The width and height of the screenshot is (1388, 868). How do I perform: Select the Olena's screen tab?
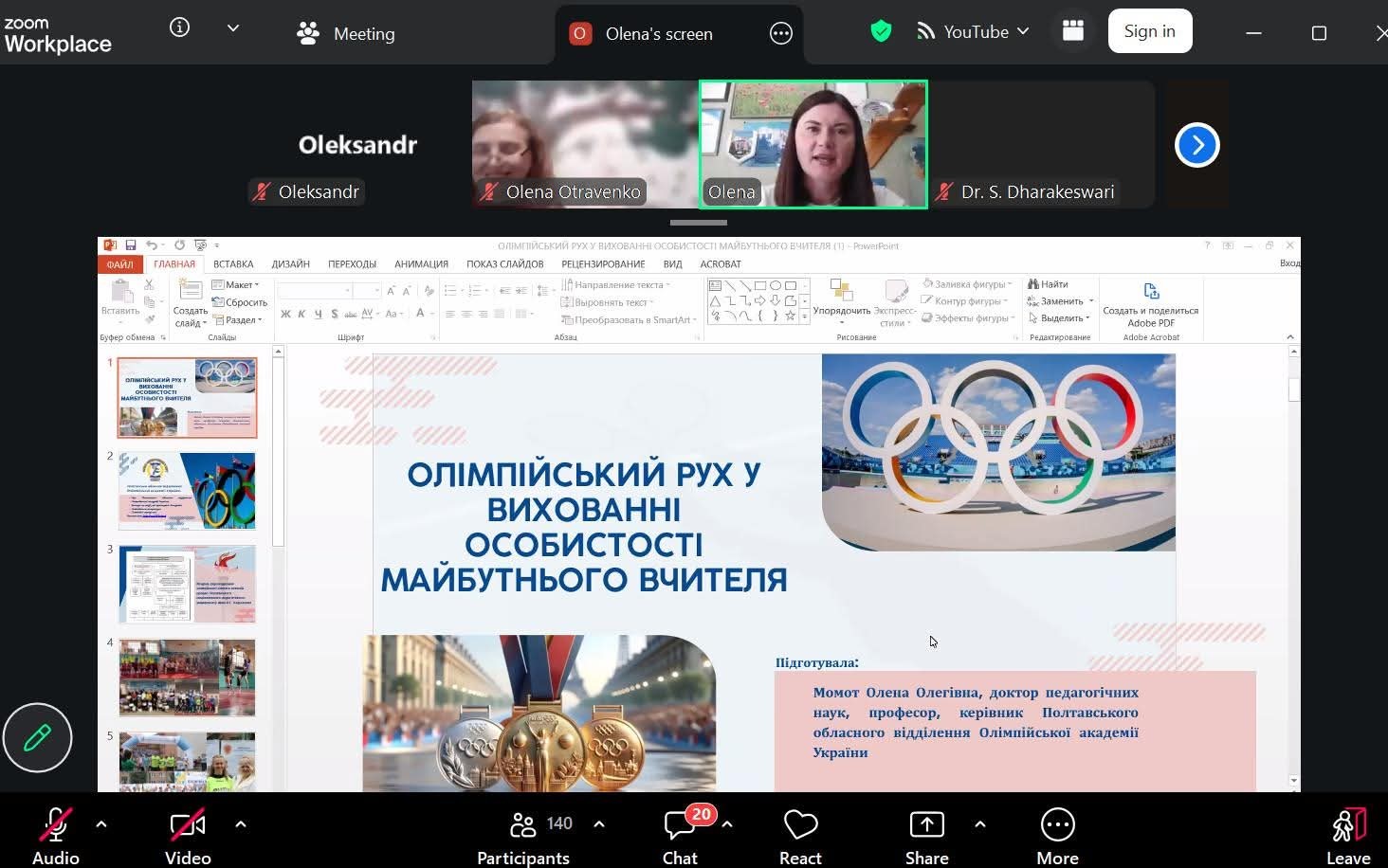[x=658, y=34]
